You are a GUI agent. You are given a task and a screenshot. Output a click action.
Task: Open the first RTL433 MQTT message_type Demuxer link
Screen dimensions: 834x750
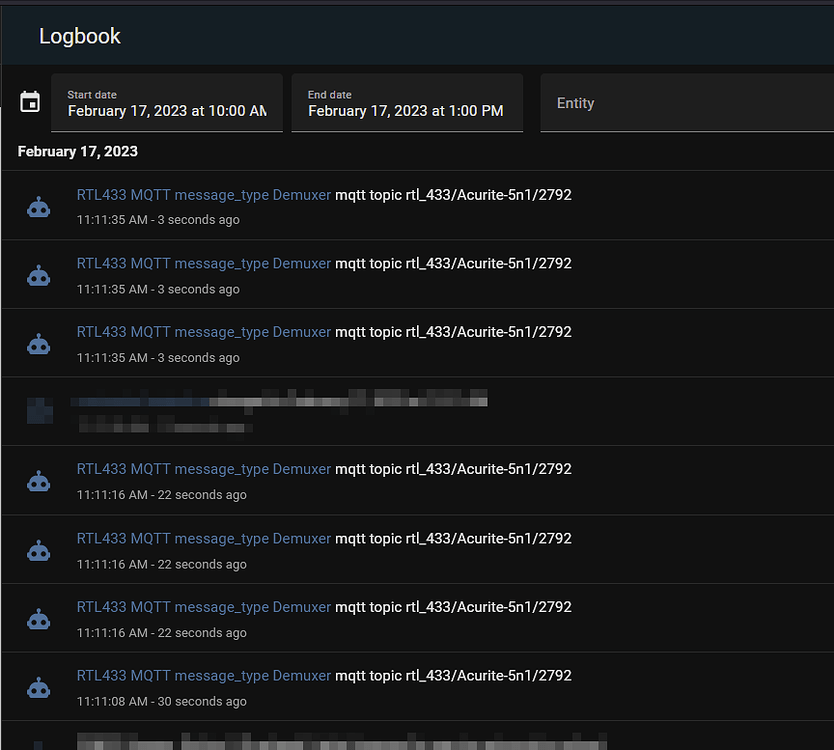click(x=204, y=194)
